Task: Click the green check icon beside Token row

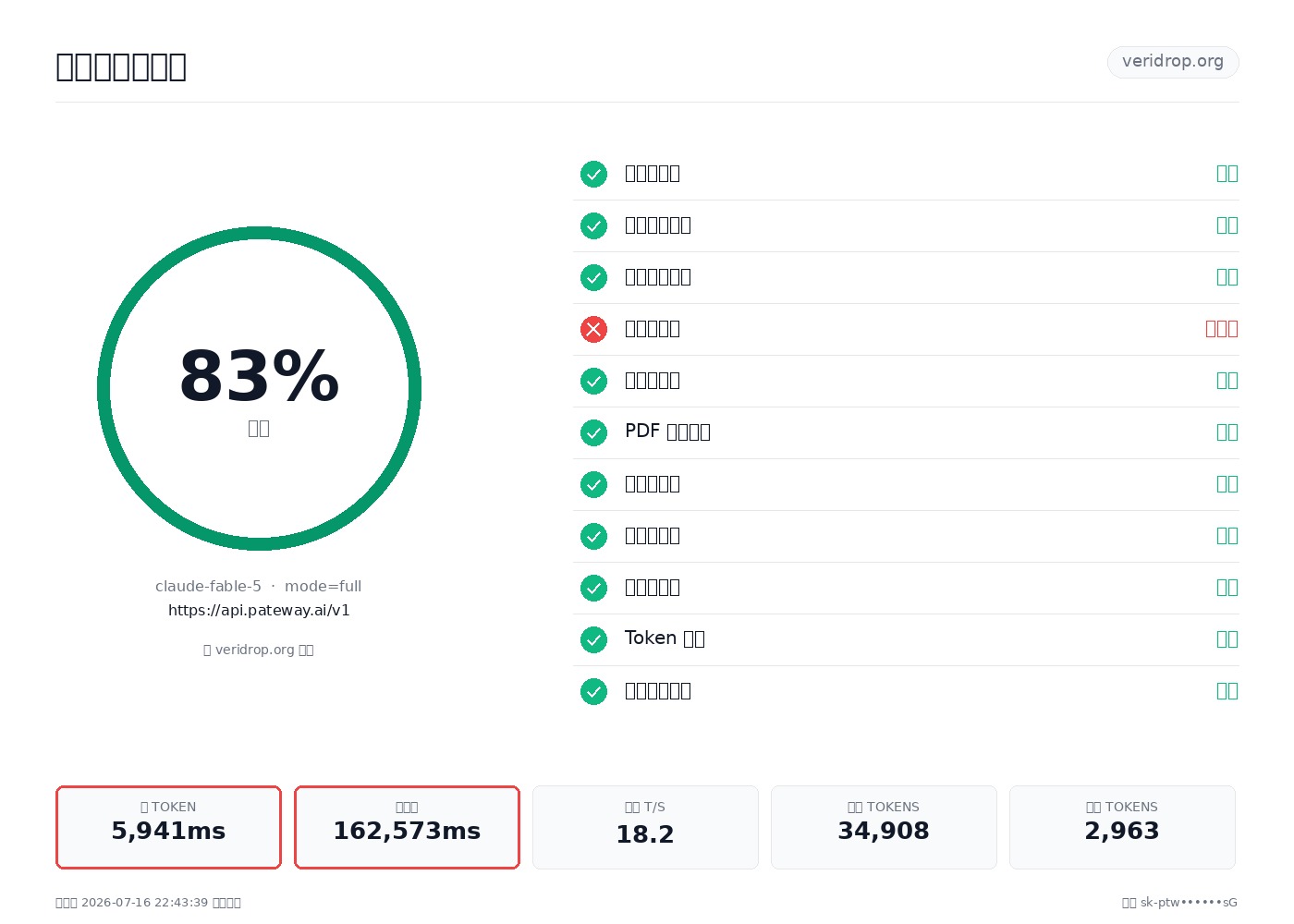Action: [x=593, y=639]
